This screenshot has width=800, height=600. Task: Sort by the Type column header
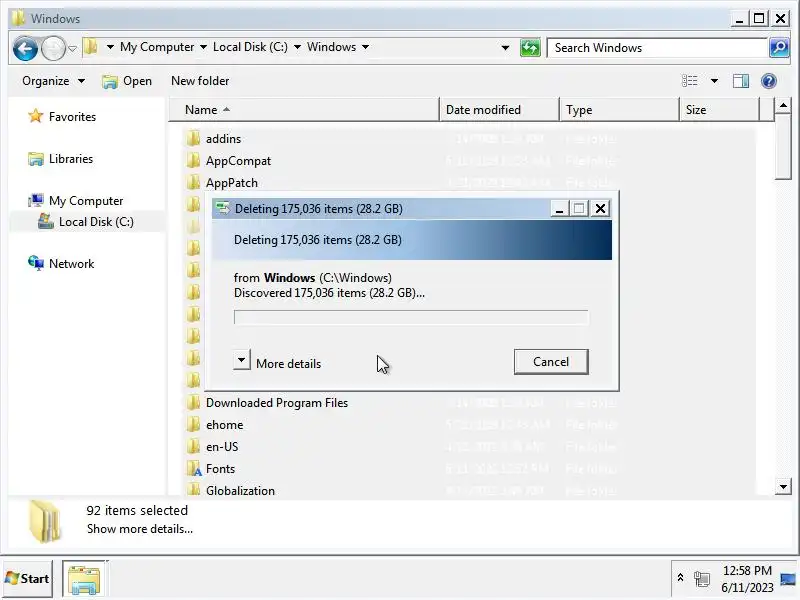pos(619,110)
